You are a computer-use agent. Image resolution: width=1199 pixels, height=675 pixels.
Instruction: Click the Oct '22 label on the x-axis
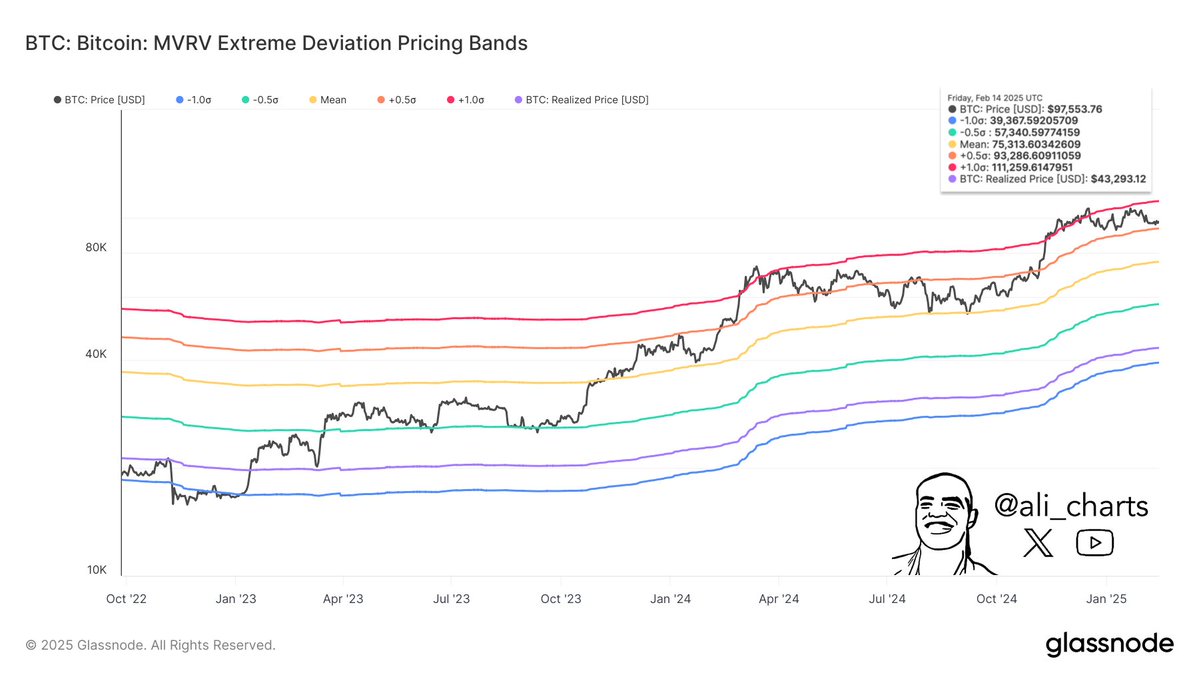(x=126, y=598)
